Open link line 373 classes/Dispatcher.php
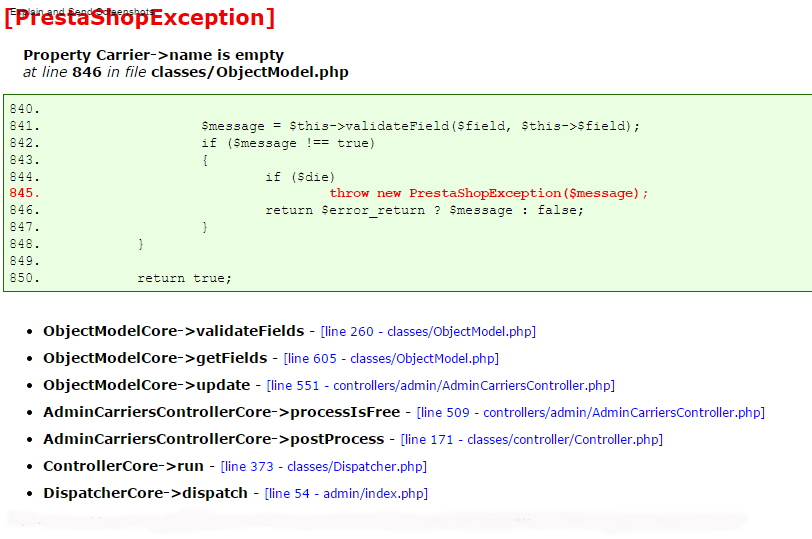The height and width of the screenshot is (539, 812). click(x=324, y=466)
